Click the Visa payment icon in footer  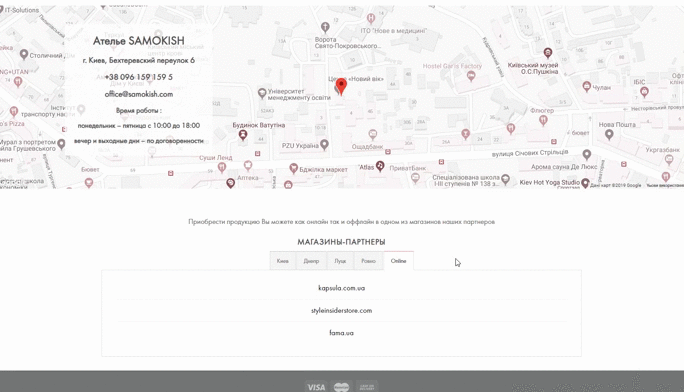click(316, 387)
